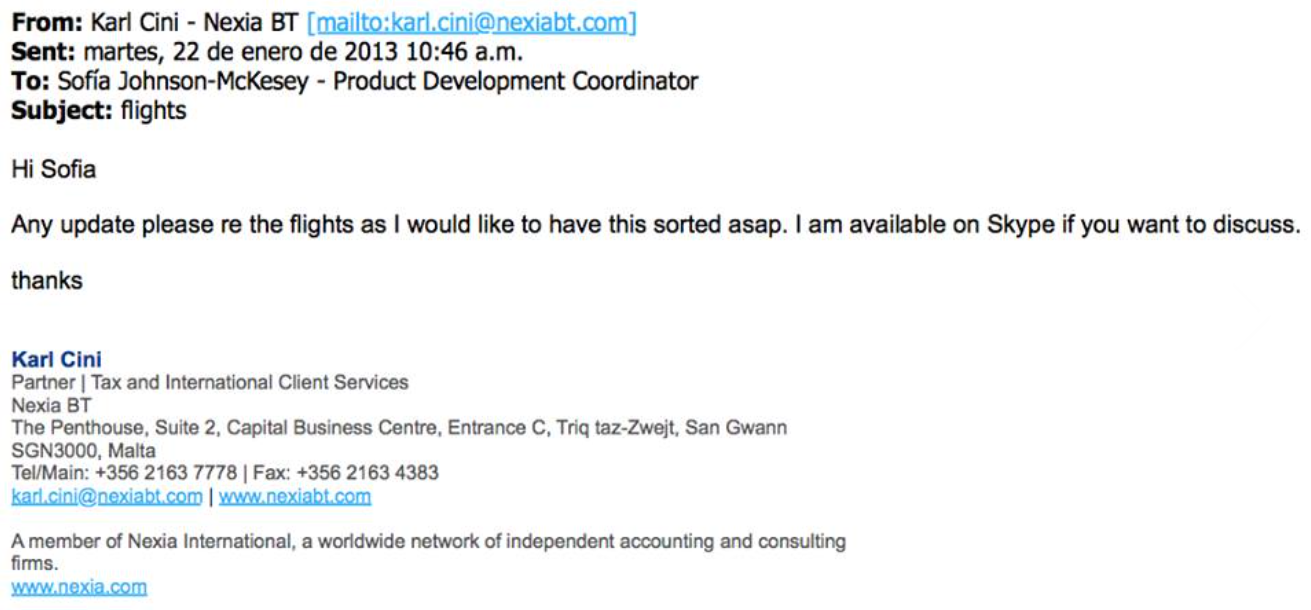
Task: Click the karl.cini@nexiabt.com signature email link
Action: [x=107, y=496]
